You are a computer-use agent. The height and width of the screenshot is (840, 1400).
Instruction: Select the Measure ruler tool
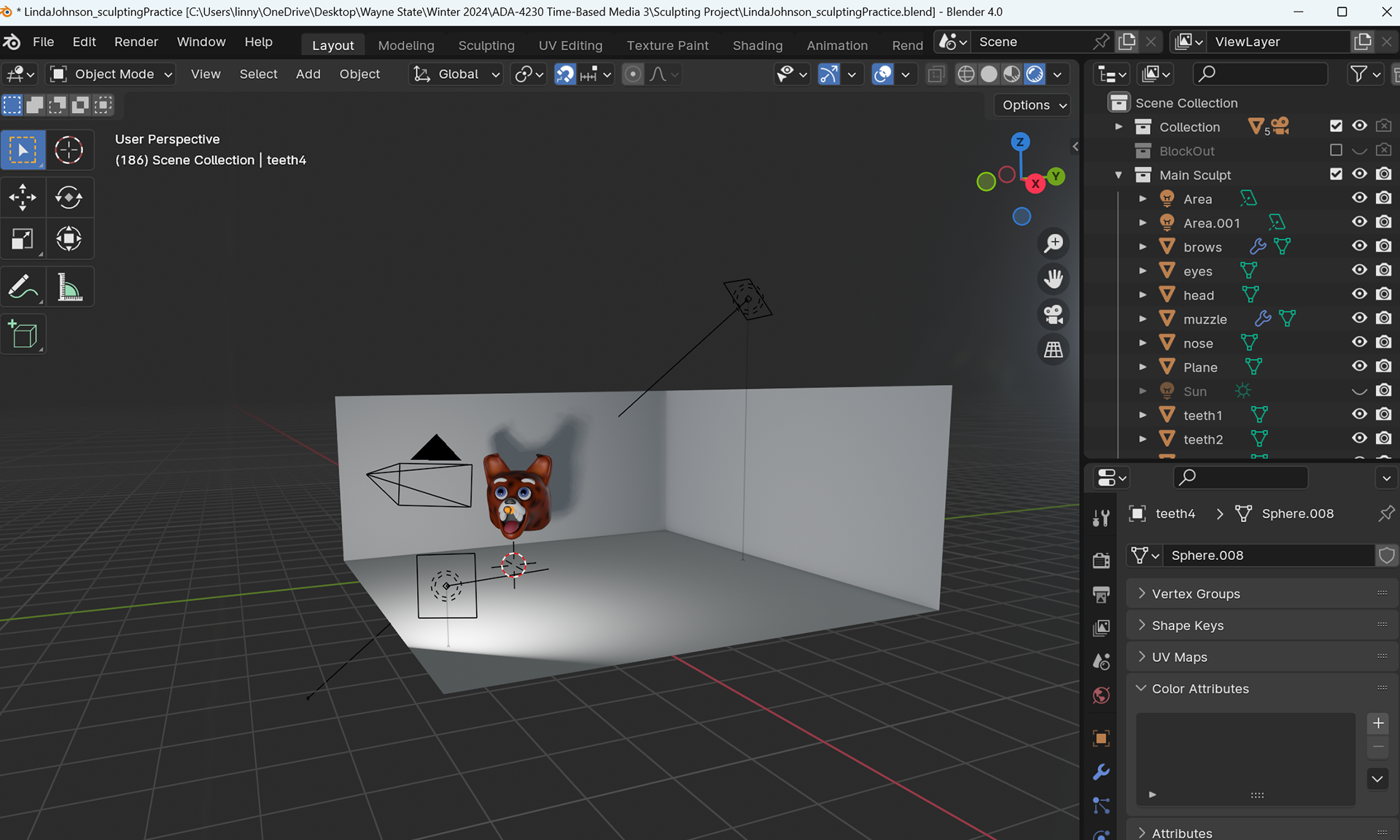pyautogui.click(x=69, y=287)
